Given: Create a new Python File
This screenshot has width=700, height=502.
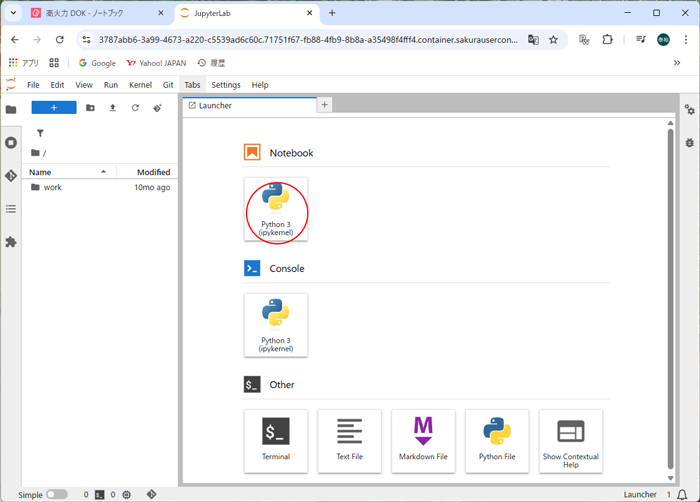Looking at the screenshot, I should [497, 440].
